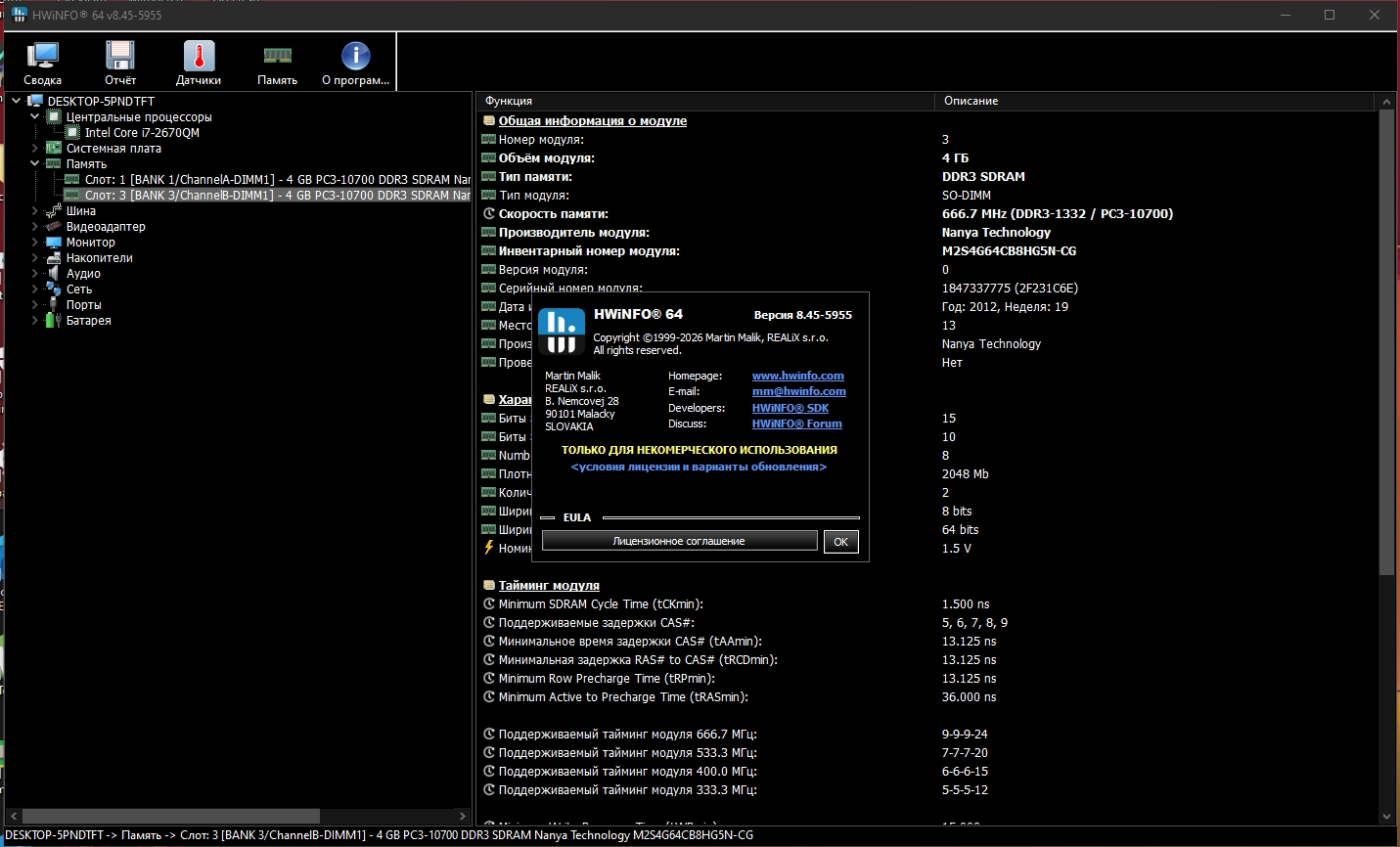Click the memory icon beside Слот: 3
The image size is (1400, 847).
pos(71,196)
